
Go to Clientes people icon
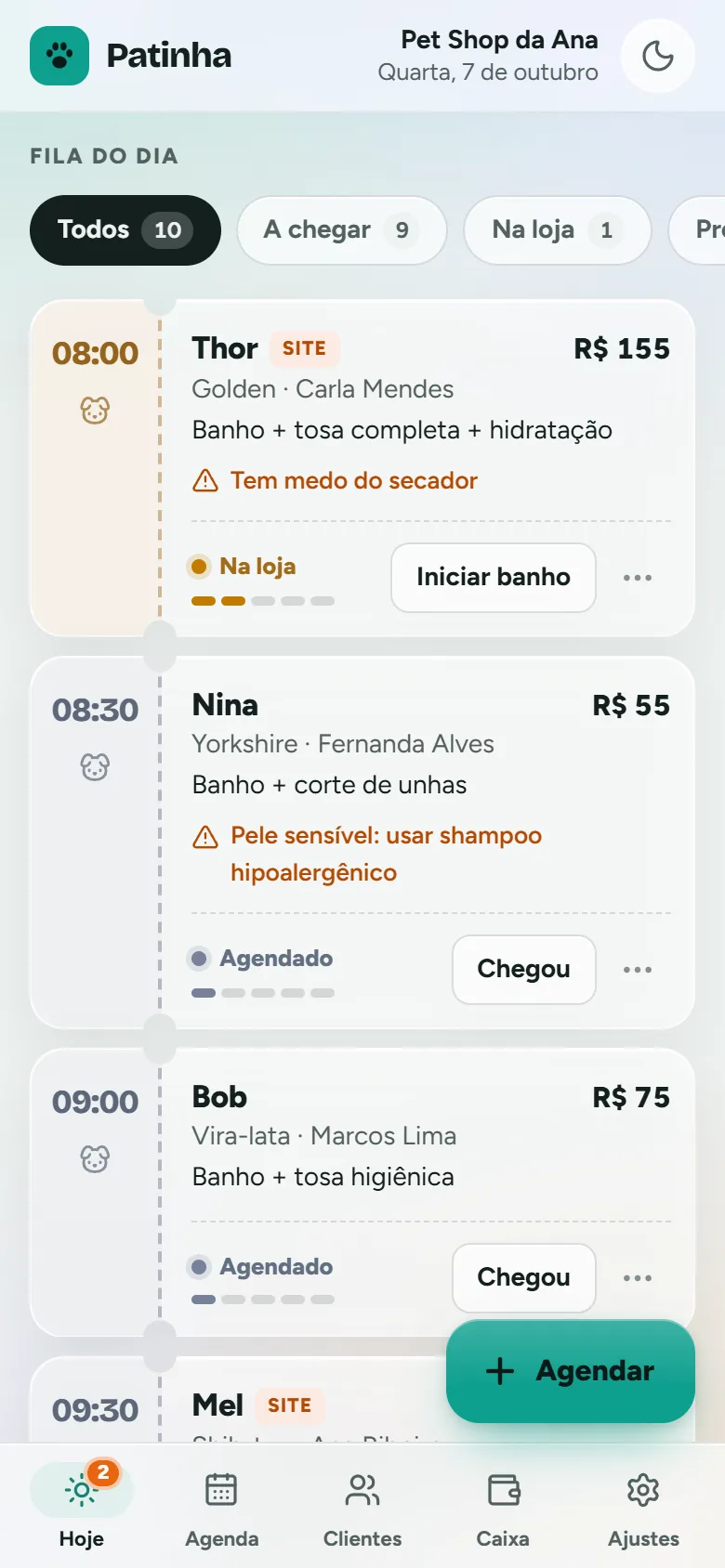(x=362, y=1490)
